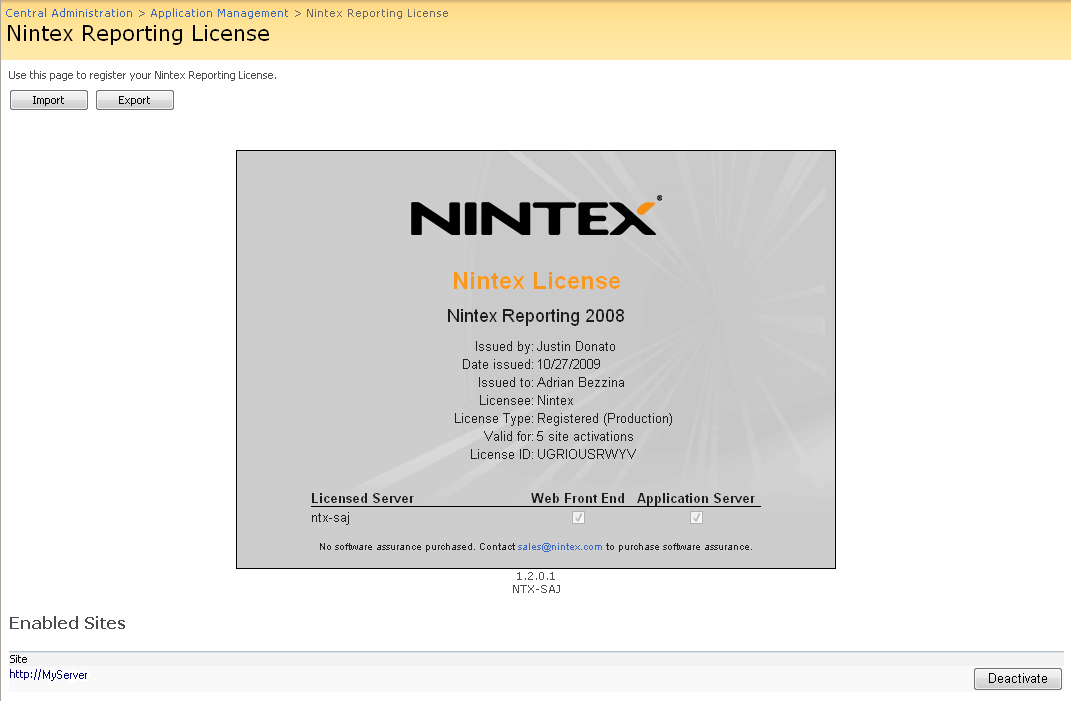Viewport: 1071px width, 701px height.
Task: Click the Enabled Sites section heading
Action: click(67, 623)
